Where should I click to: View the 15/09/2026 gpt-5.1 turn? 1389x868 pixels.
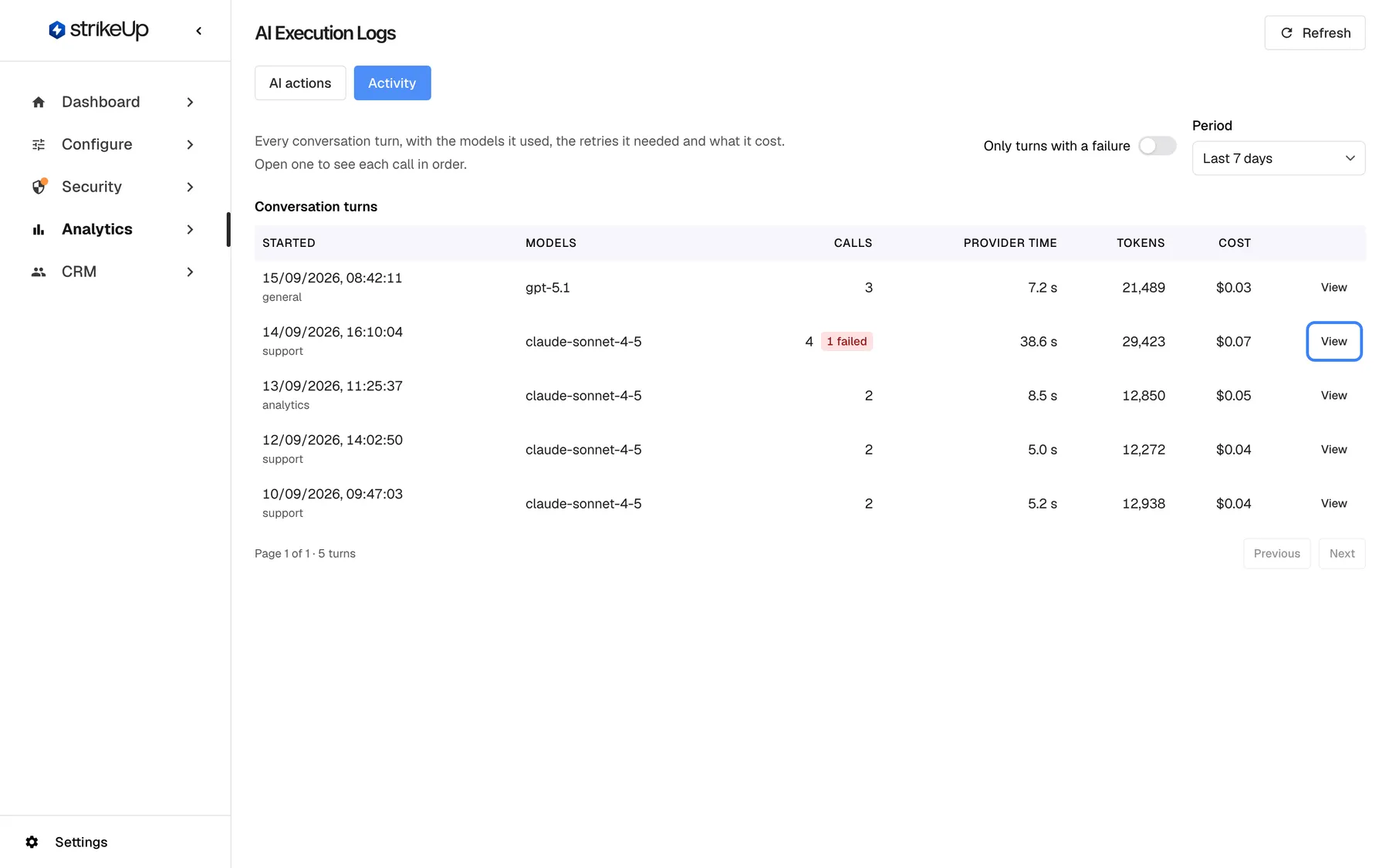click(x=1333, y=287)
